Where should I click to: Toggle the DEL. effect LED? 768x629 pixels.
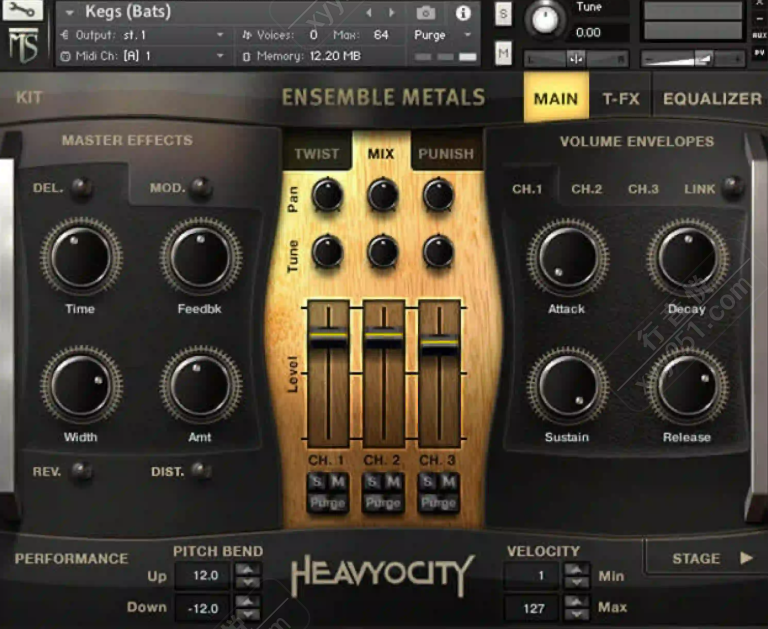[81, 187]
